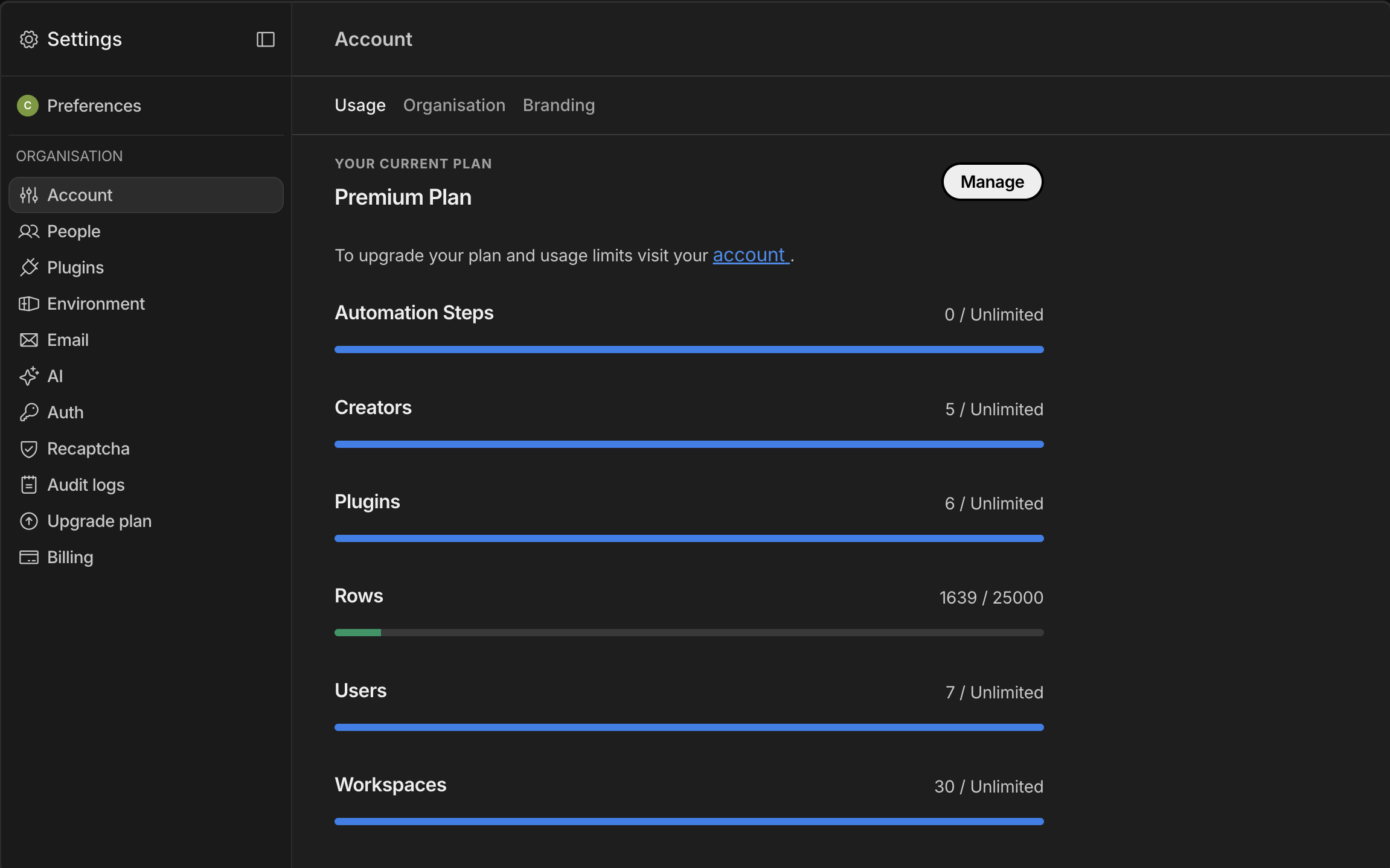
Task: Open People via its users icon
Action: pos(28,231)
